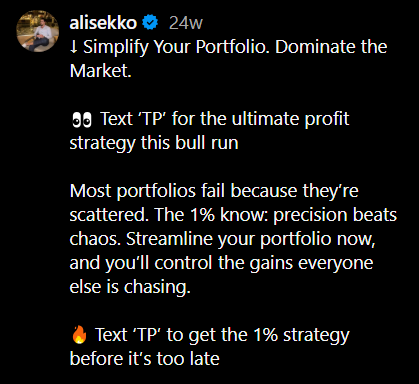Visit the alisekko username link
419x384 pixels.
[103, 23]
